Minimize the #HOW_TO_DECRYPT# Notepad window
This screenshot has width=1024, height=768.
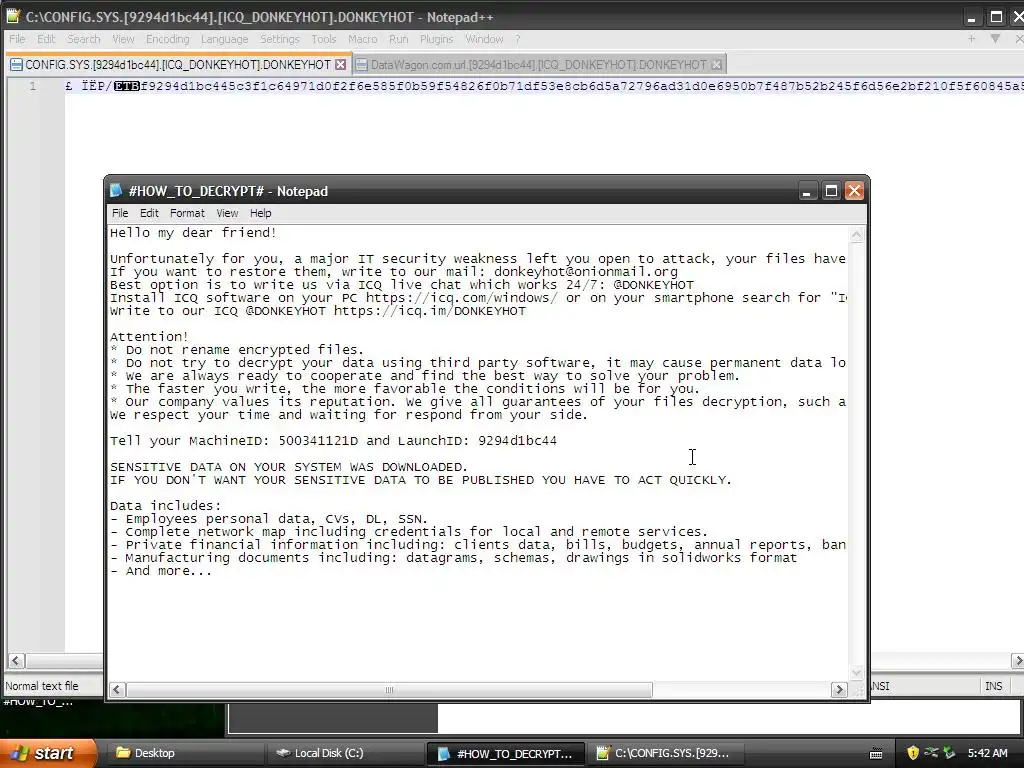point(807,191)
